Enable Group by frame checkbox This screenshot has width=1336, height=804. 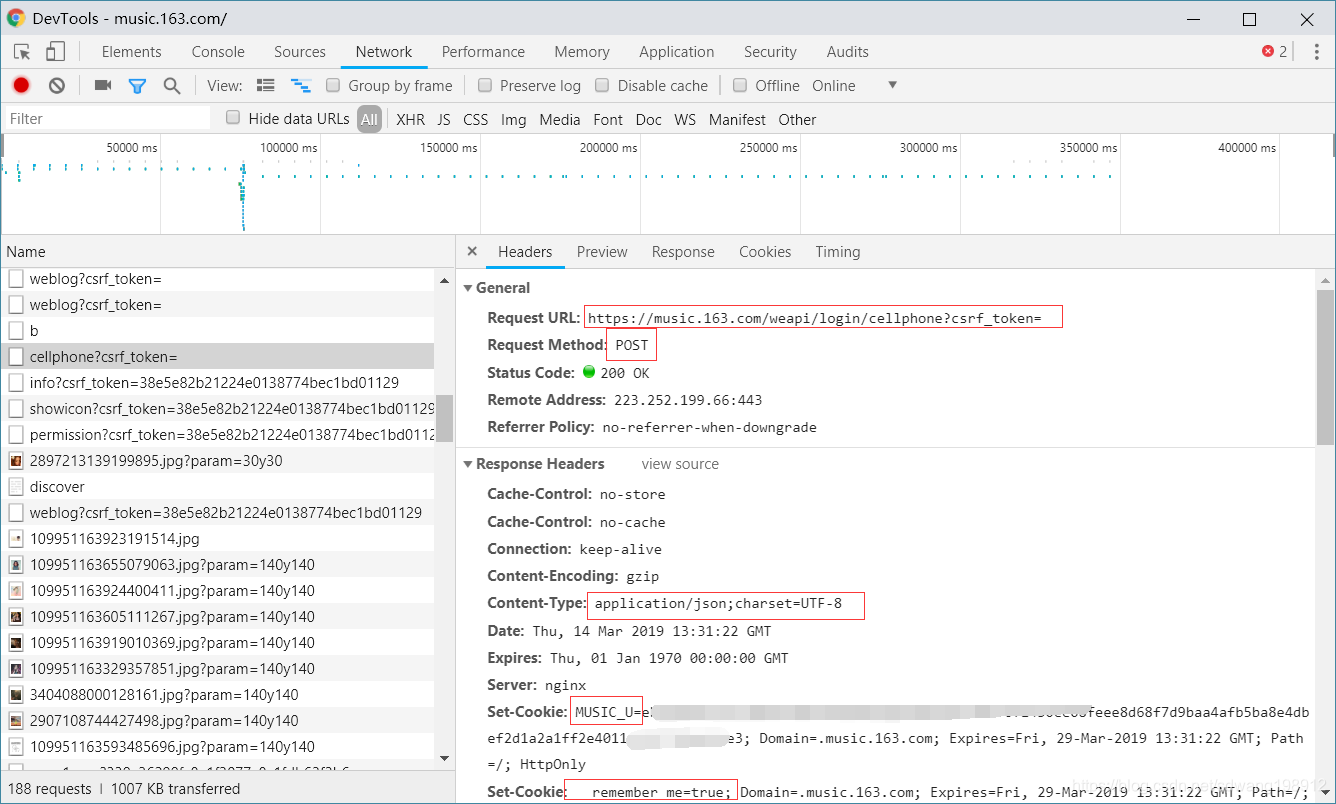(x=333, y=85)
